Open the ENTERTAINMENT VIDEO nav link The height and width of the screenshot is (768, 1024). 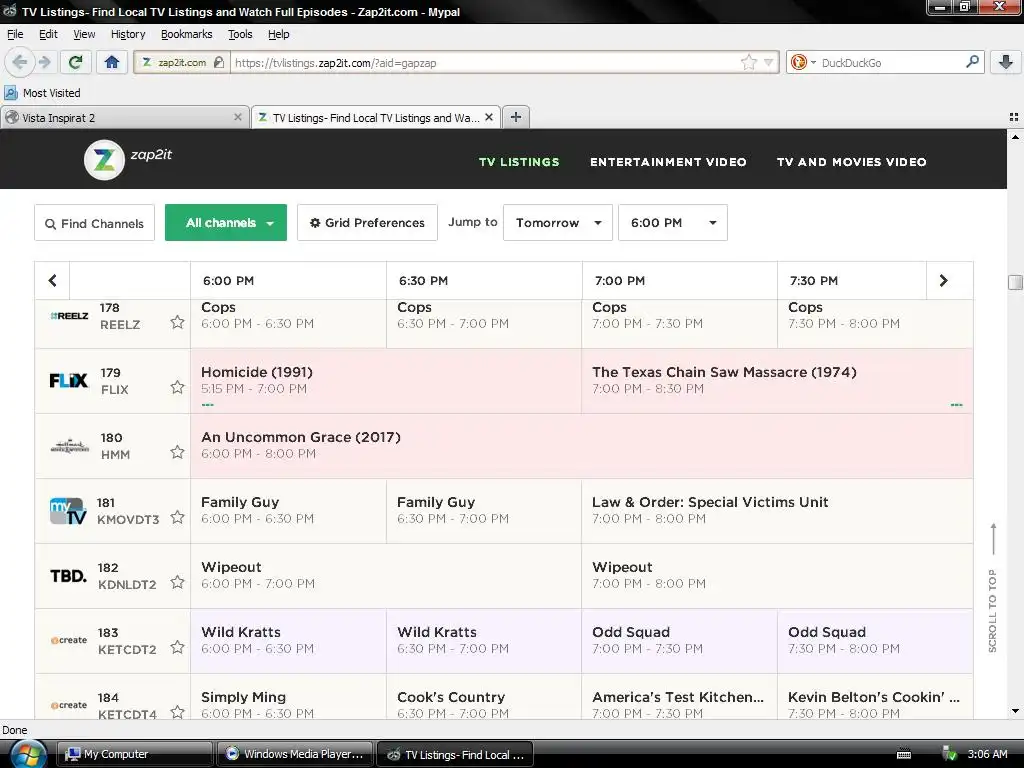[x=669, y=162]
